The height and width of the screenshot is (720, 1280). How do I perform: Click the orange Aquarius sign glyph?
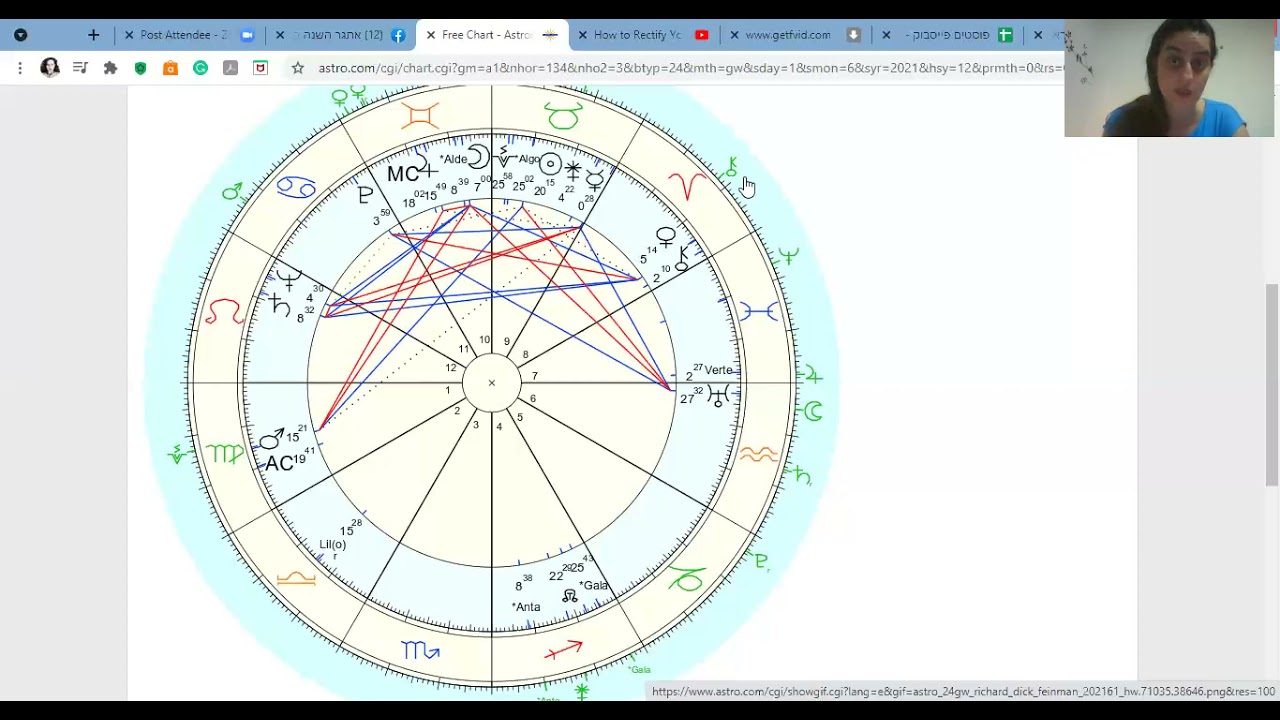759,455
